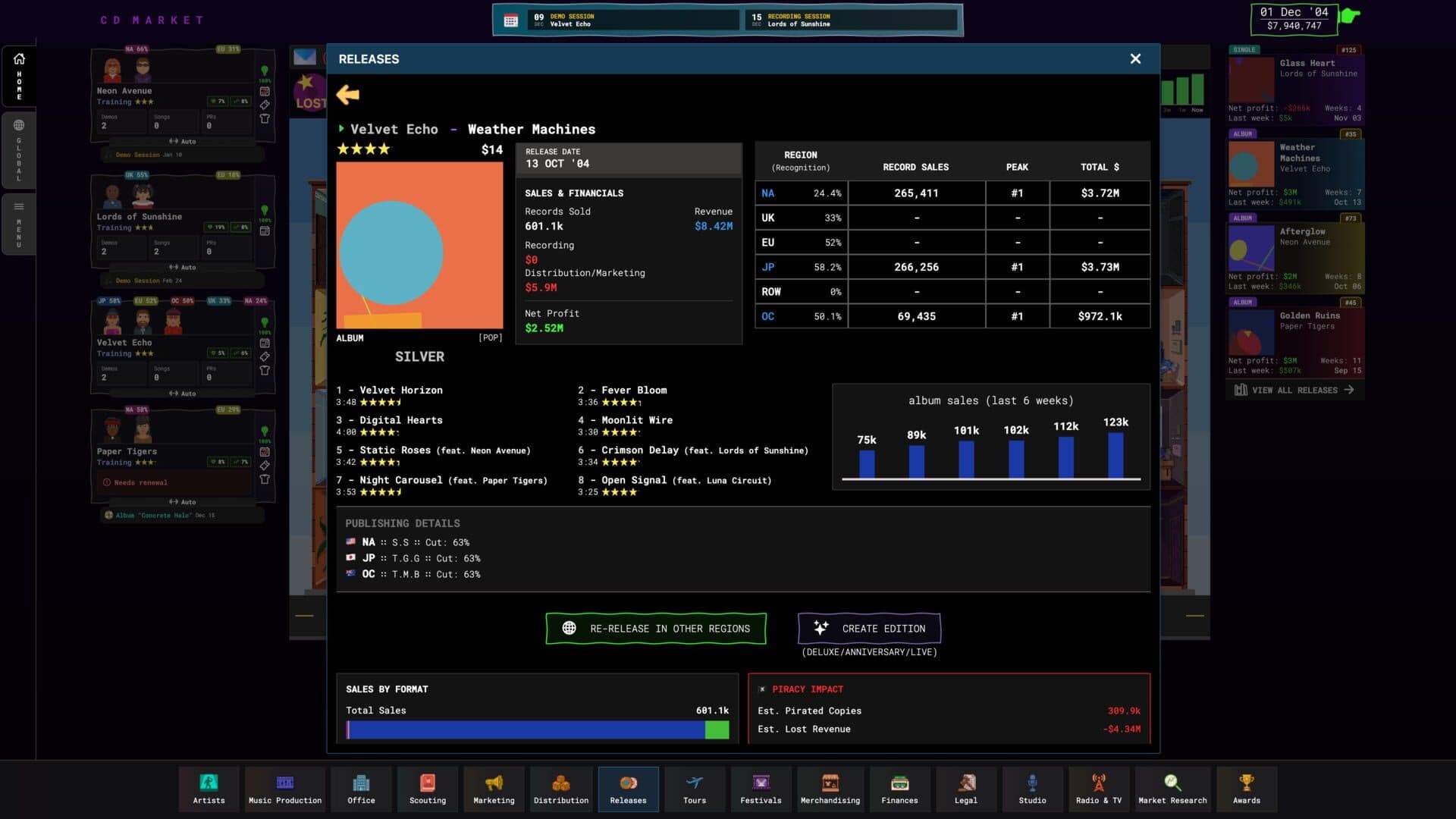Click the calendar icon in top schedule bar
The image size is (1456, 819).
click(x=511, y=20)
